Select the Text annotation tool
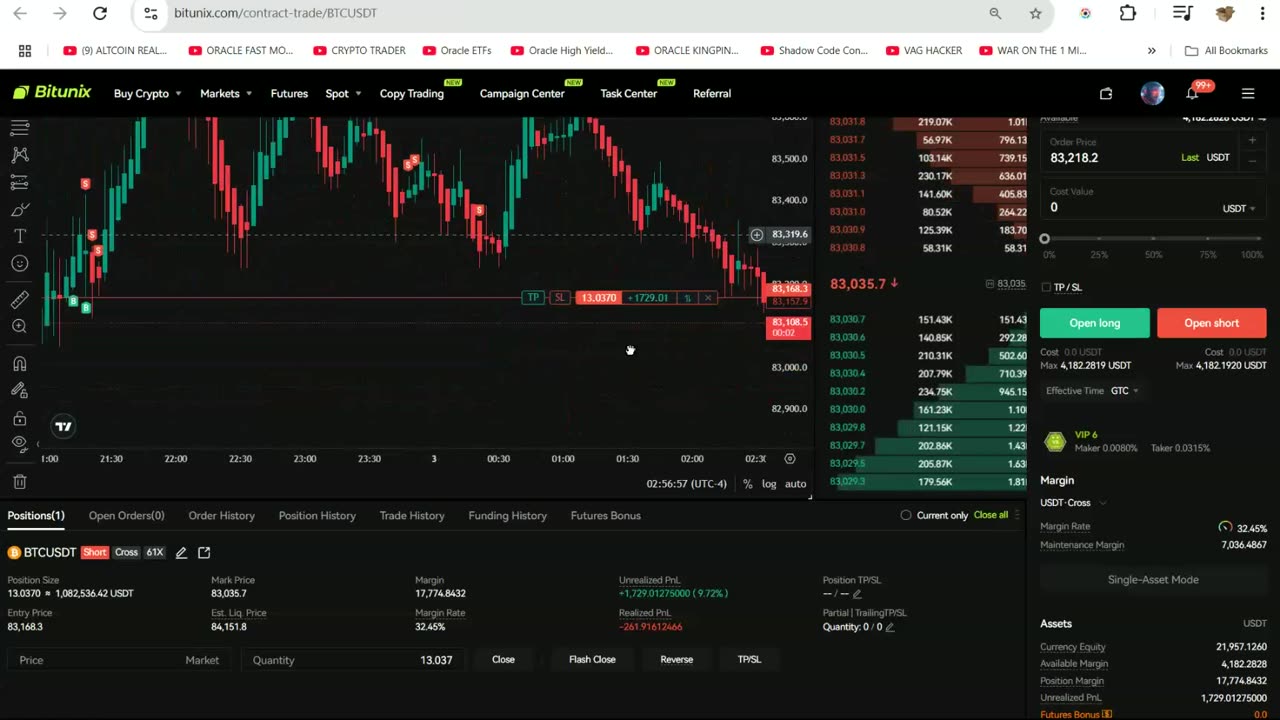The width and height of the screenshot is (1280, 720). [19, 236]
